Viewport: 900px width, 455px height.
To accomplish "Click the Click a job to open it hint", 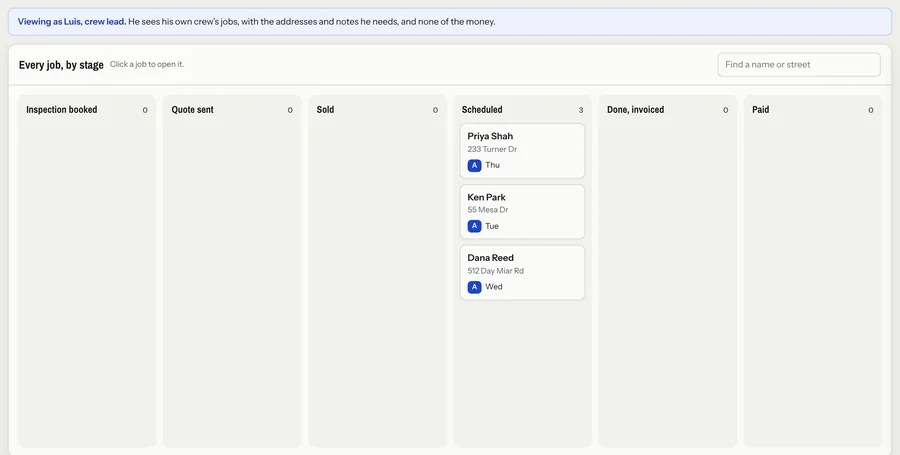I will (147, 64).
